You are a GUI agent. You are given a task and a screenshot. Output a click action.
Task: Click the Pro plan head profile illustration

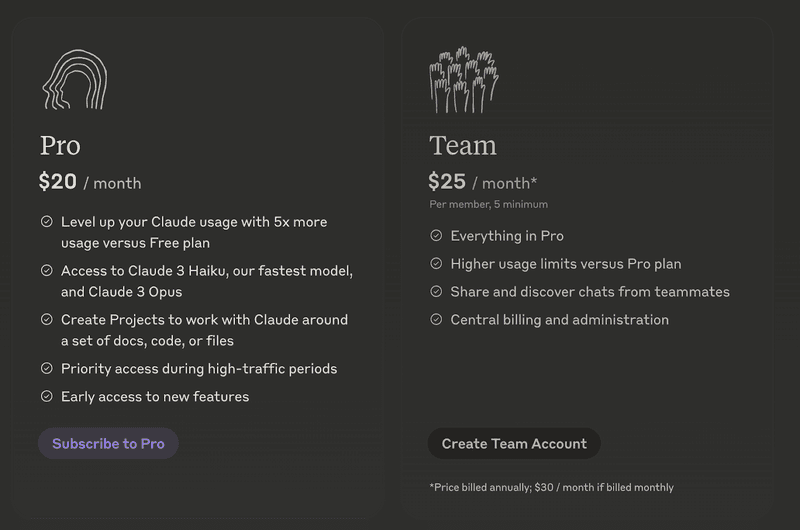[74, 79]
